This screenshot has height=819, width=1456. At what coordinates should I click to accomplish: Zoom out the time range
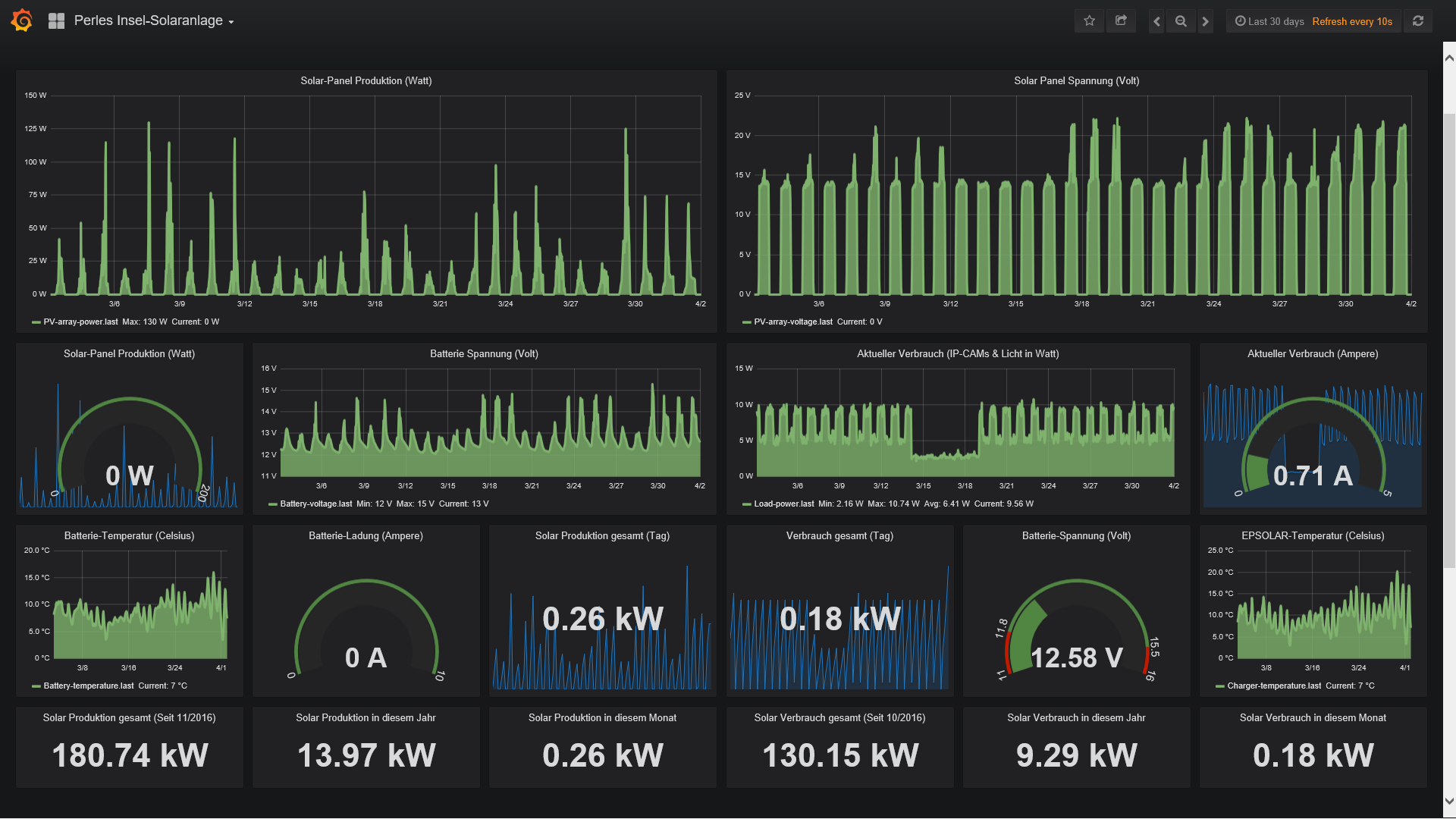coord(1181,21)
